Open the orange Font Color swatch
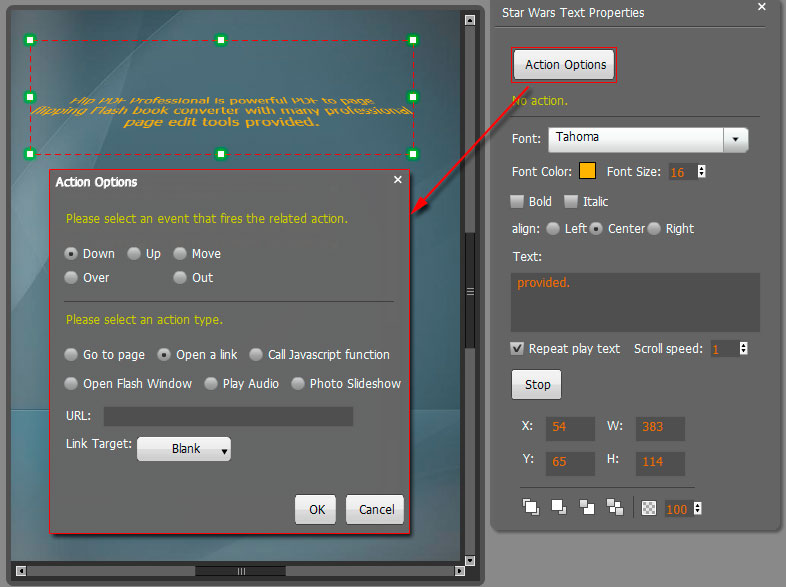The width and height of the screenshot is (786, 587). pyautogui.click(x=588, y=171)
